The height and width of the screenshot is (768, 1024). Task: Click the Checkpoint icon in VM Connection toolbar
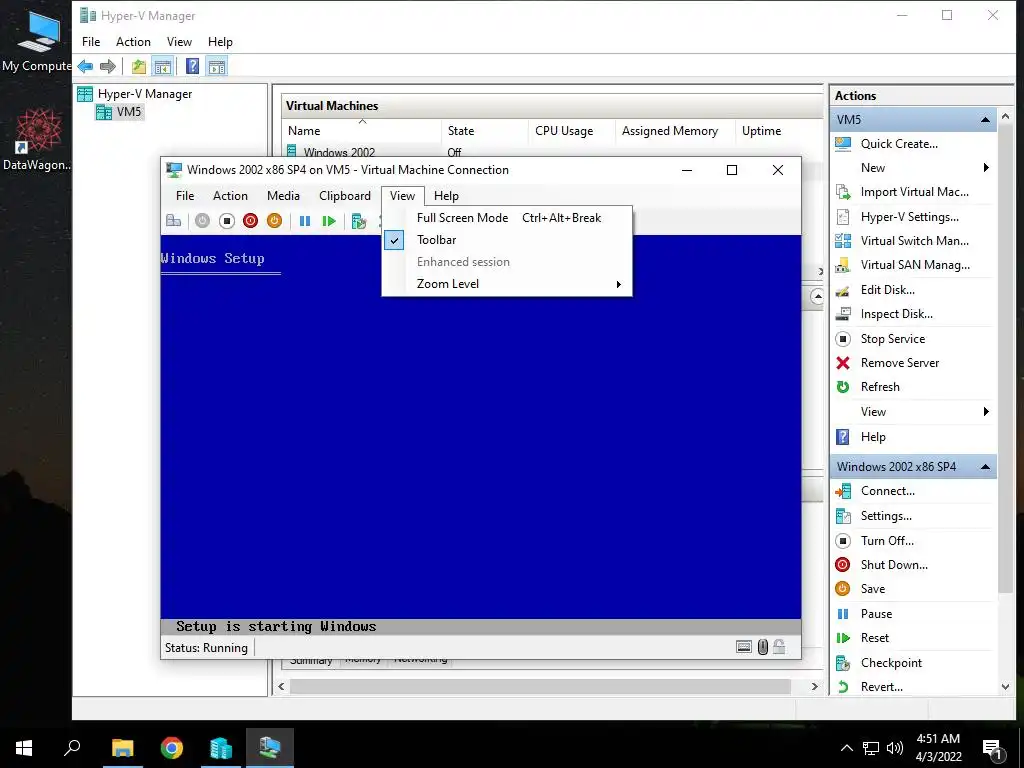point(359,221)
